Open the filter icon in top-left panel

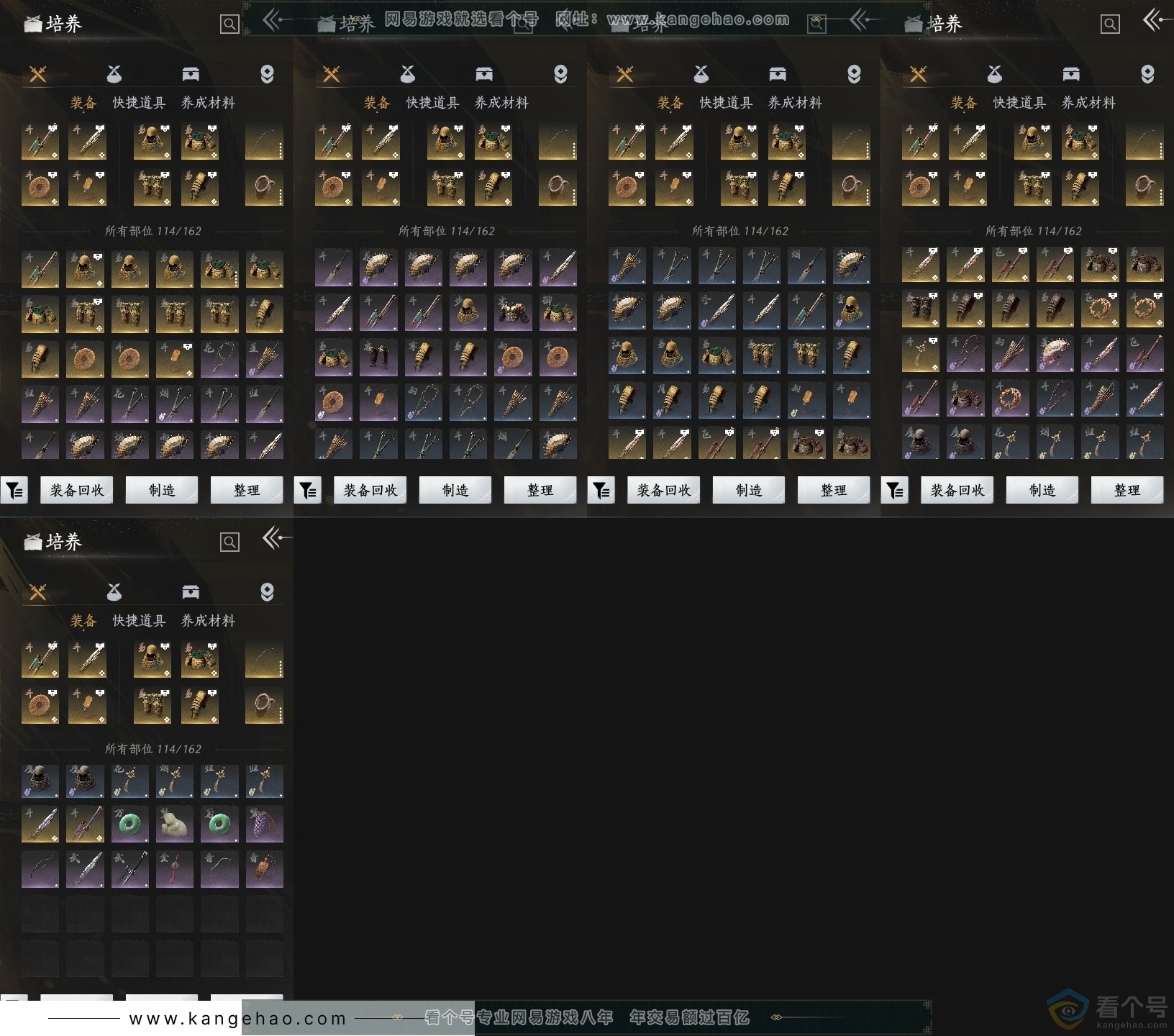coord(14,491)
